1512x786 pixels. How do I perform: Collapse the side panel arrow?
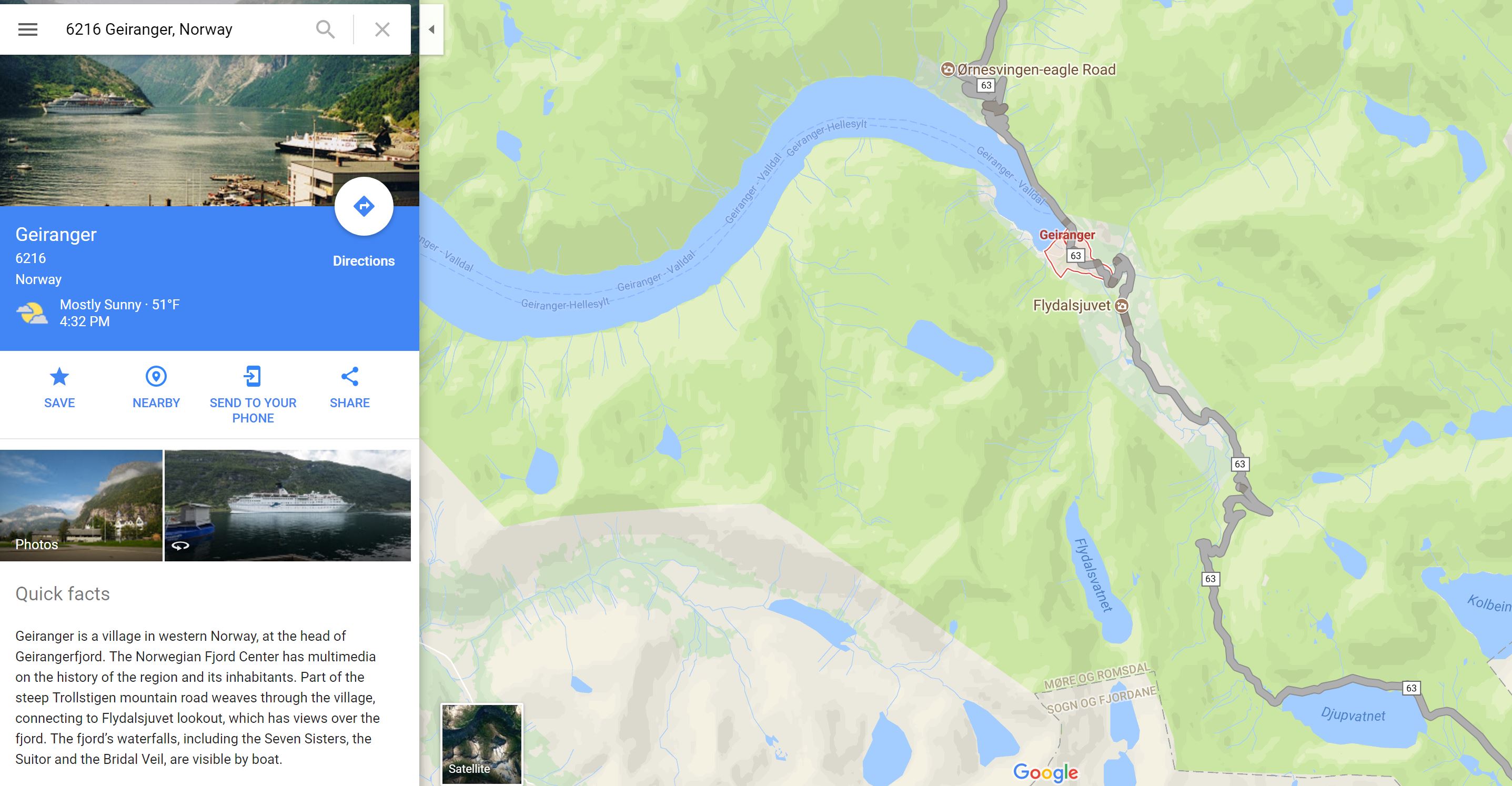pos(431,29)
